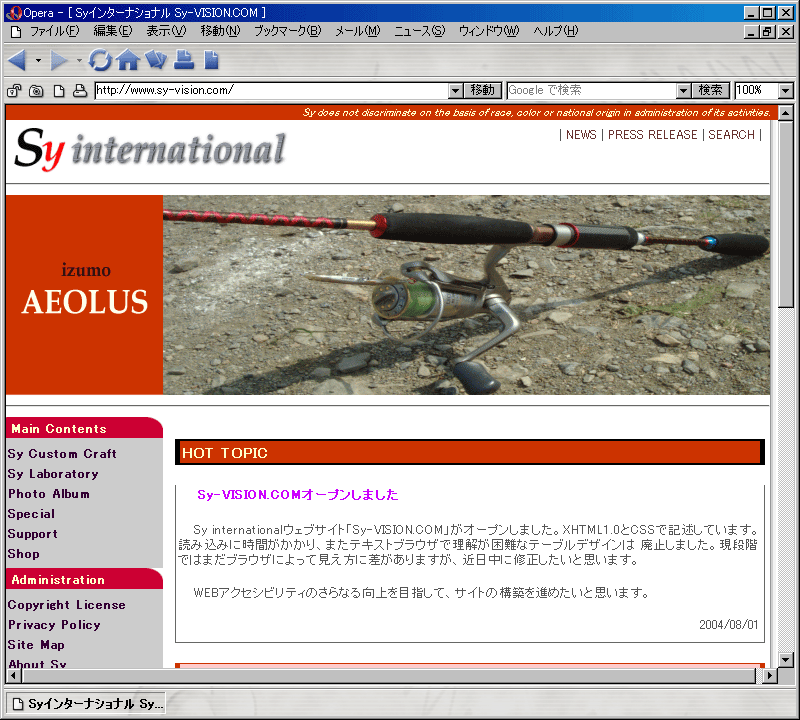Click the Sy international logo
800x720 pixels.
(149, 149)
